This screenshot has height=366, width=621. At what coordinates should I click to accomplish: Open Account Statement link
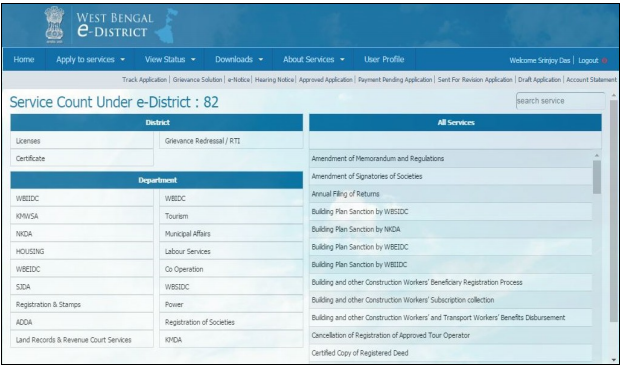tap(591, 80)
